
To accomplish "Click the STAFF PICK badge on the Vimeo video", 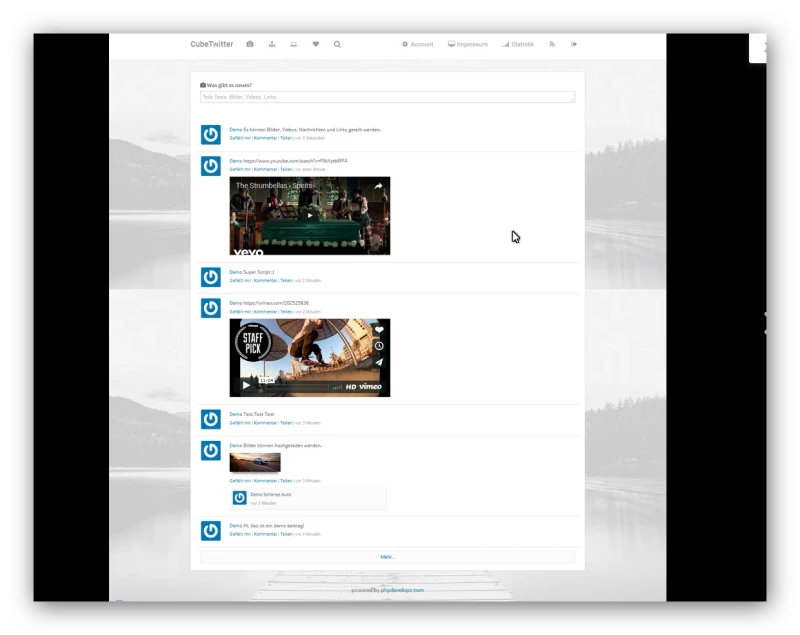I will (253, 343).
